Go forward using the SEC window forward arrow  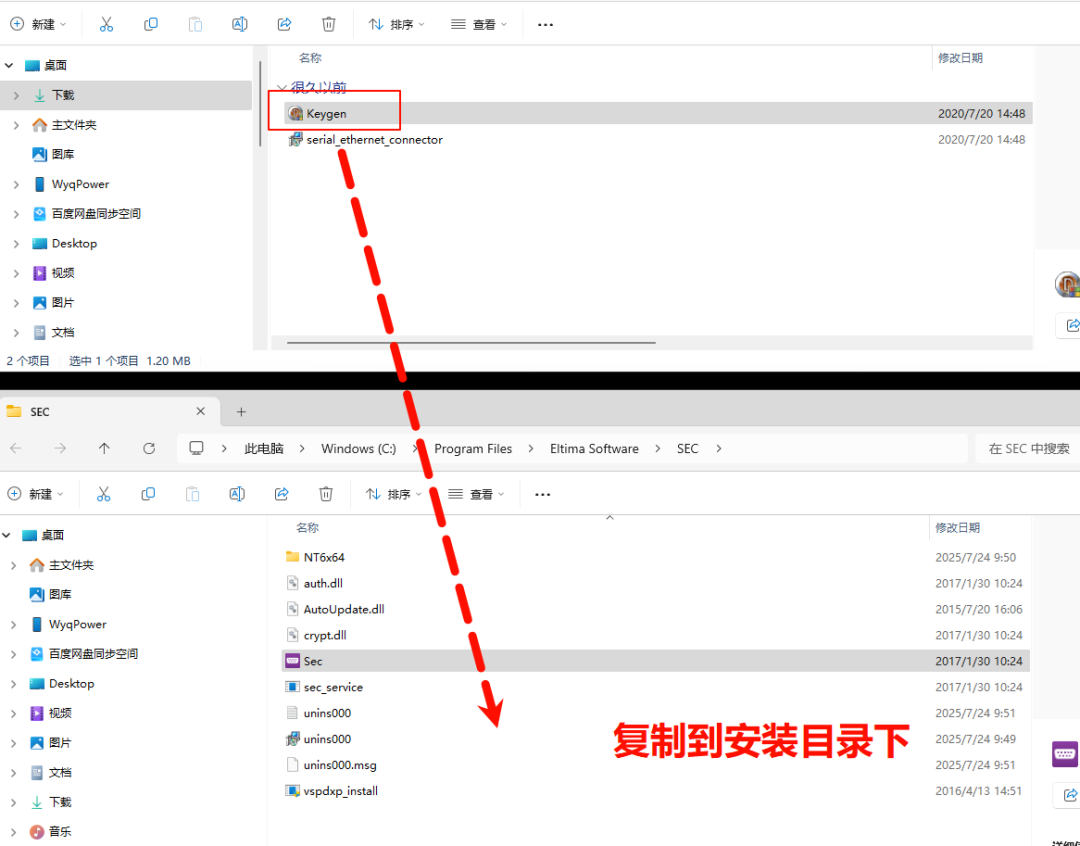pyautogui.click(x=60, y=448)
